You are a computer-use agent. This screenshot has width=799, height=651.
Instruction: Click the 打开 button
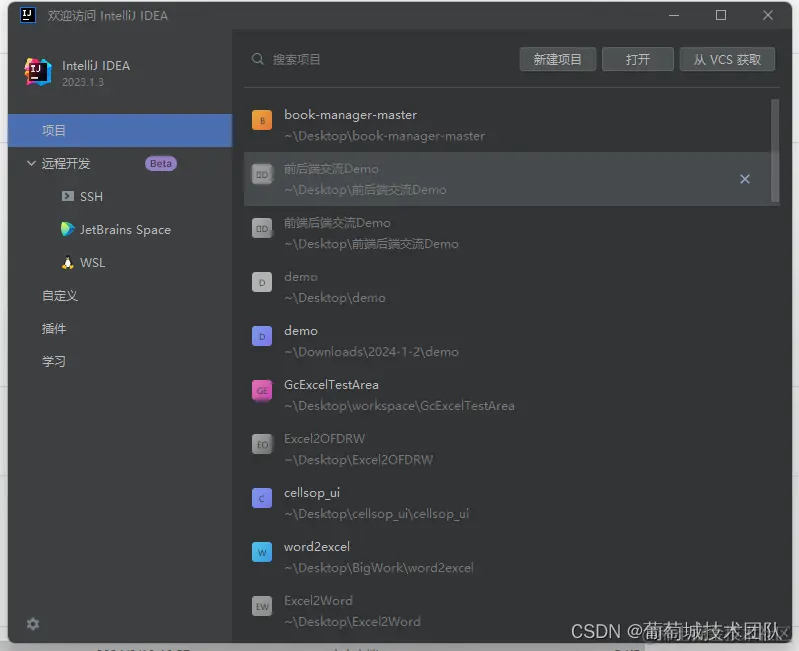click(x=637, y=60)
